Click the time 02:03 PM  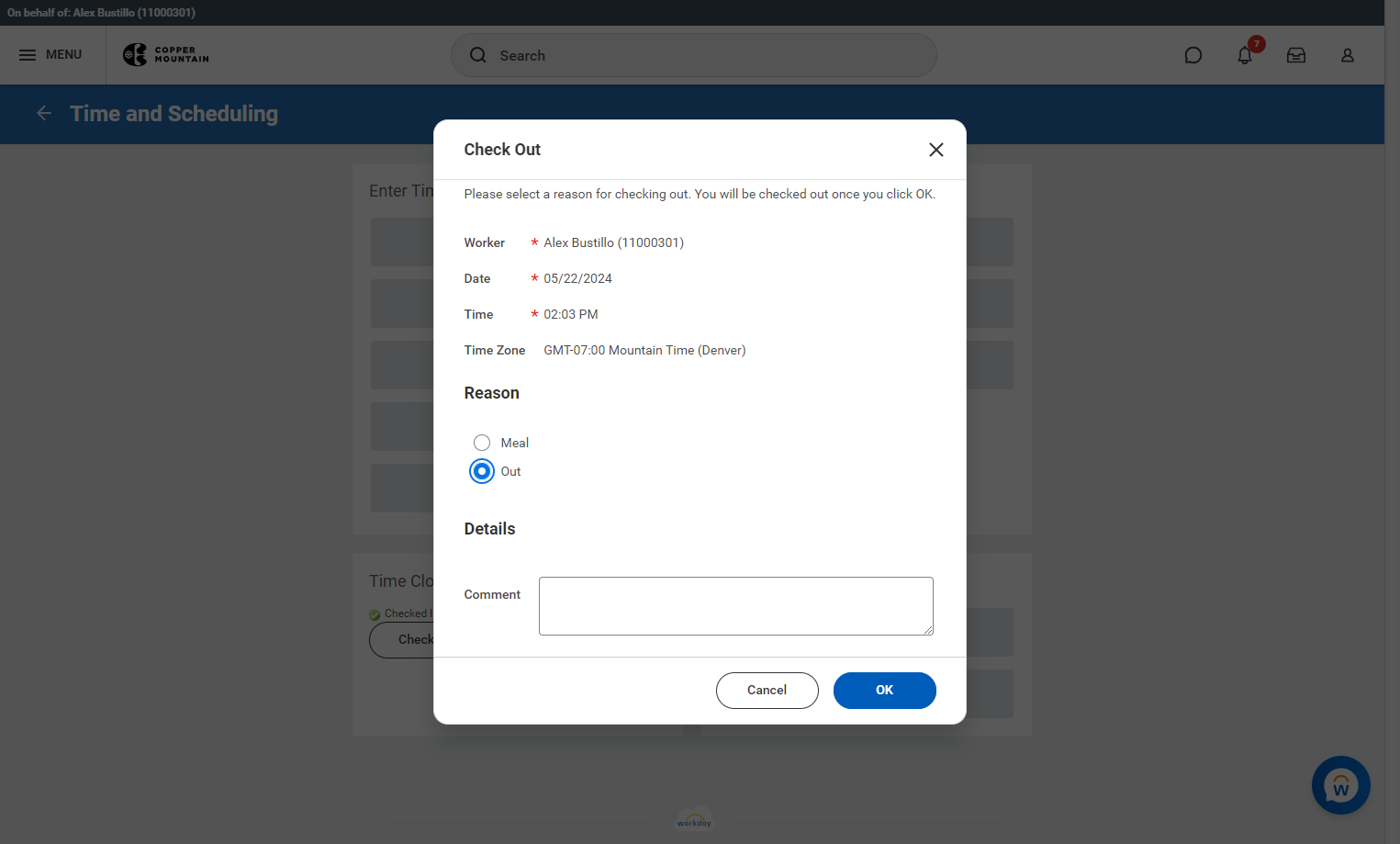click(571, 314)
